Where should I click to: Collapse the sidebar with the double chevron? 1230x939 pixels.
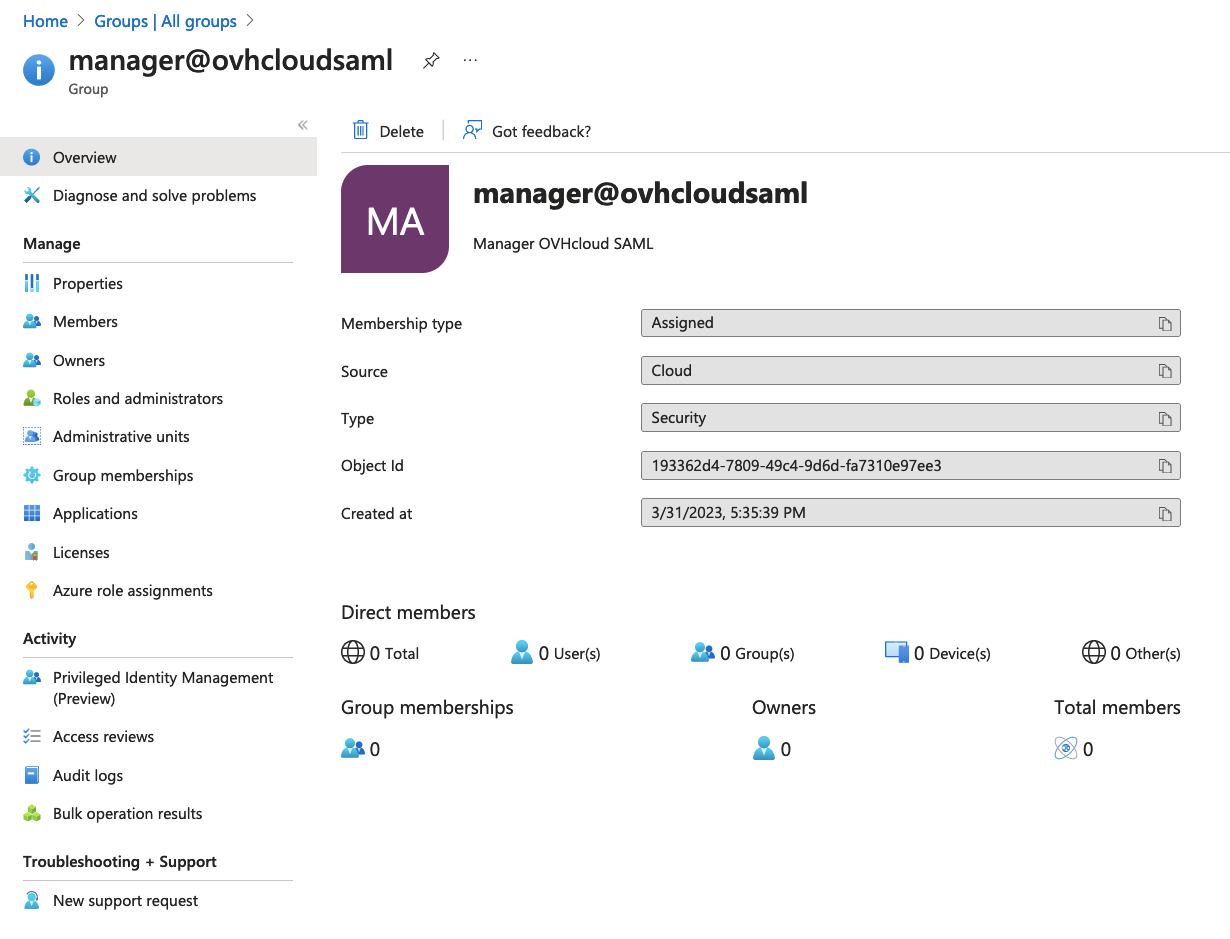click(x=302, y=124)
